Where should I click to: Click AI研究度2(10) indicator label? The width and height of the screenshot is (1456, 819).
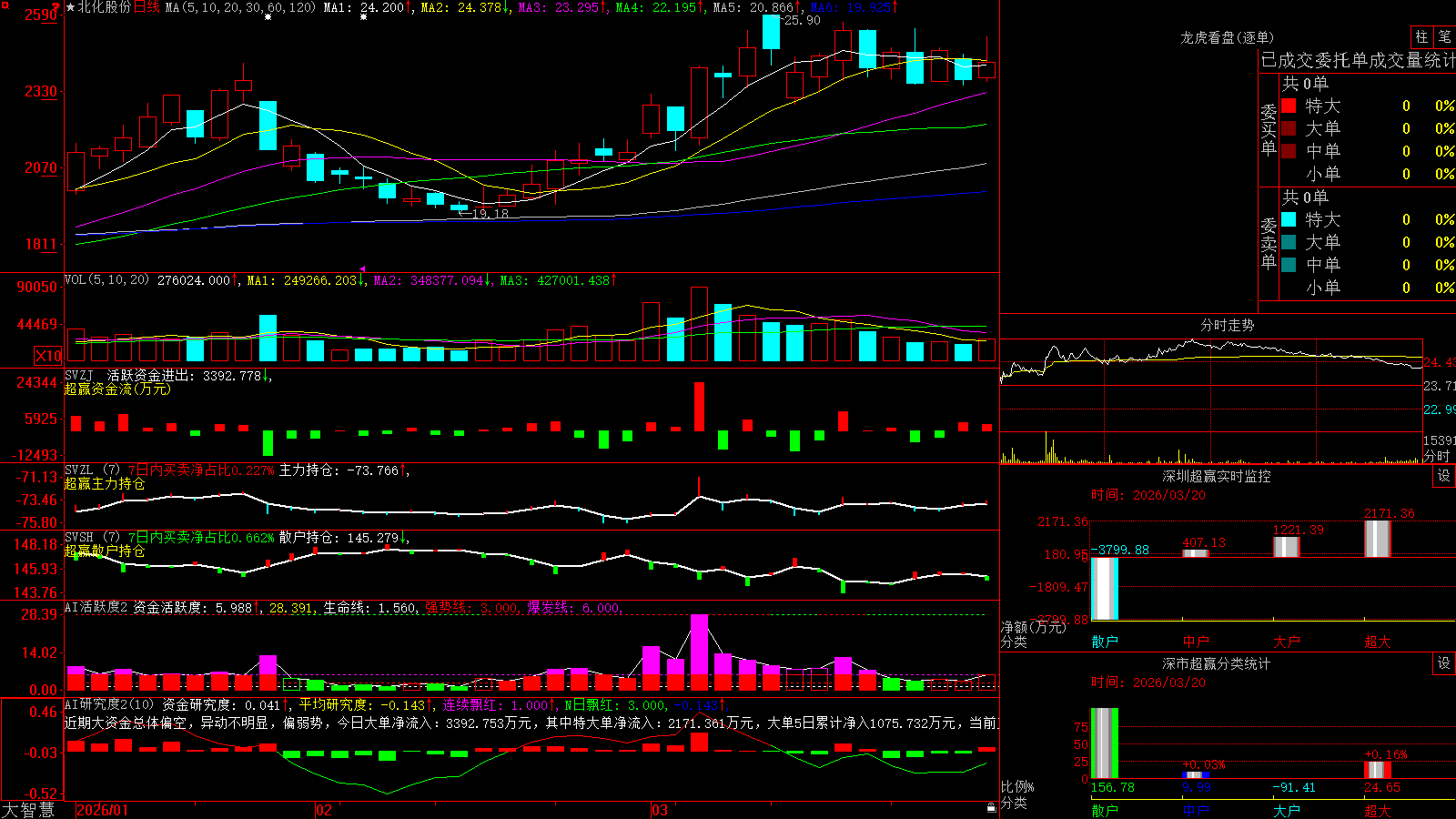click(109, 704)
